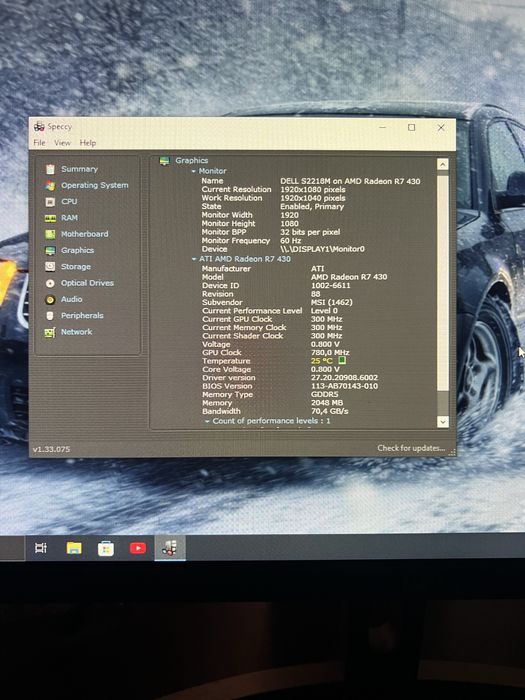Open the View menu
The height and width of the screenshot is (700, 525).
62,143
